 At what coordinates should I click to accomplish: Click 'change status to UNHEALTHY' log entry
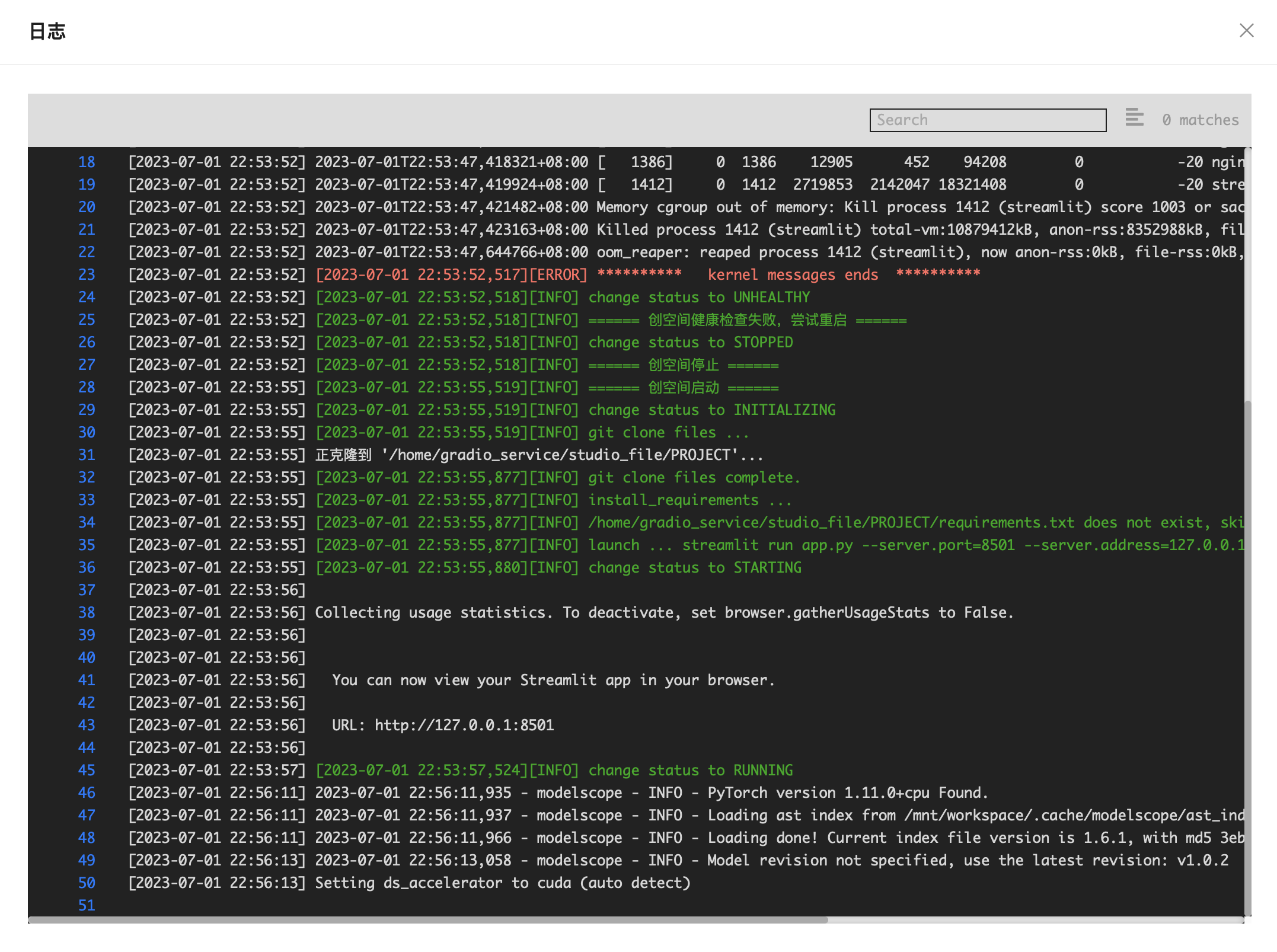coord(699,298)
